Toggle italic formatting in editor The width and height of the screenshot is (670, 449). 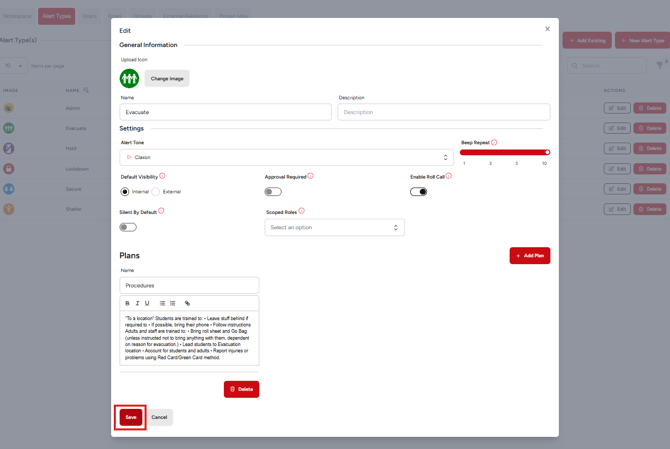tap(137, 303)
